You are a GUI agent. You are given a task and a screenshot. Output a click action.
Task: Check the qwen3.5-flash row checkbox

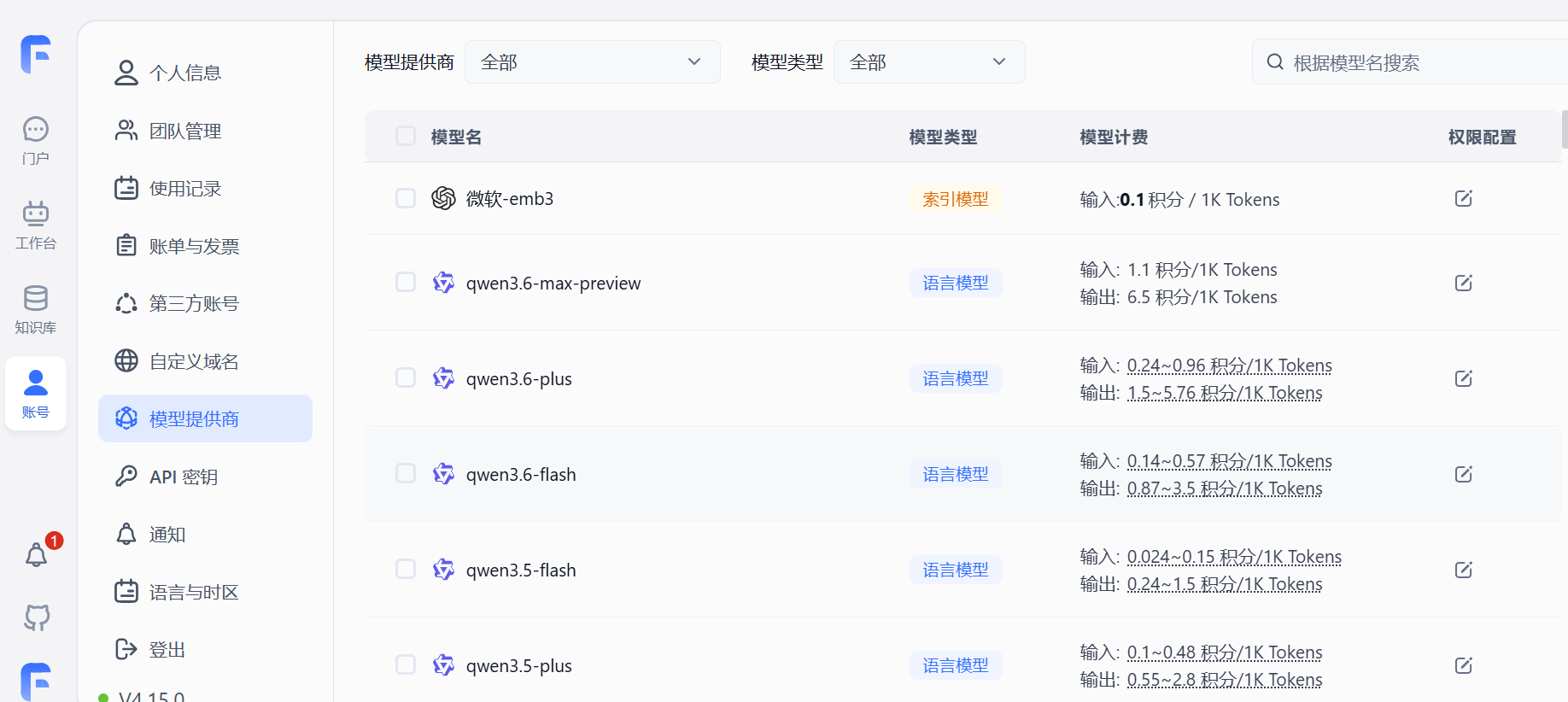click(406, 570)
